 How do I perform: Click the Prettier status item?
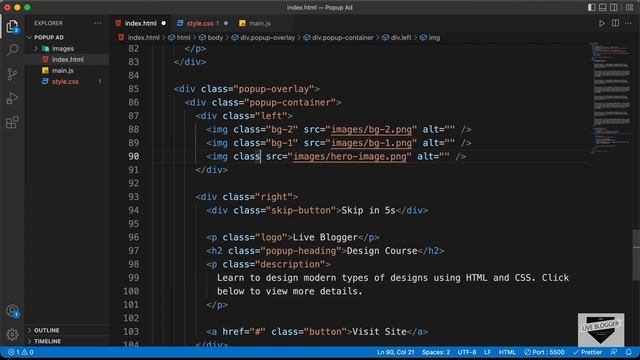coord(587,352)
